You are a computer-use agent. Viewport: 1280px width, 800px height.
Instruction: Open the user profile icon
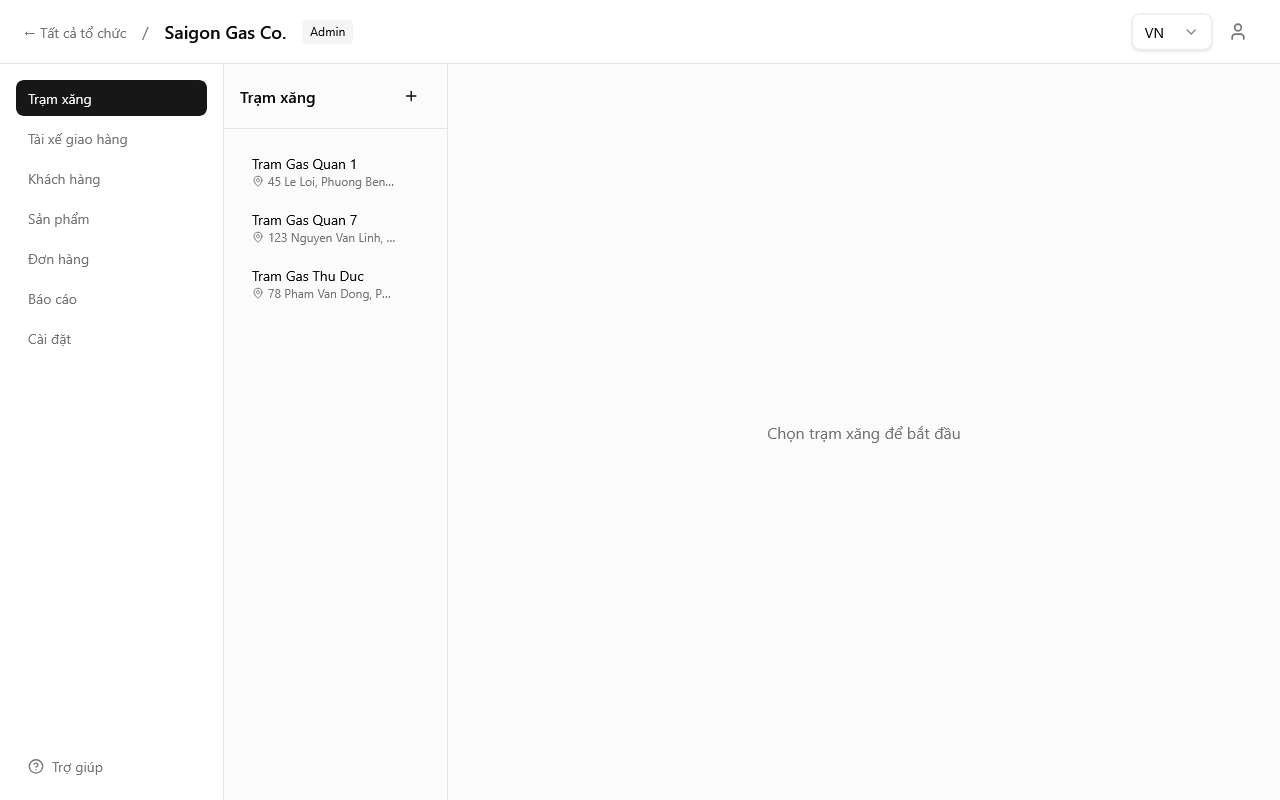(1238, 32)
